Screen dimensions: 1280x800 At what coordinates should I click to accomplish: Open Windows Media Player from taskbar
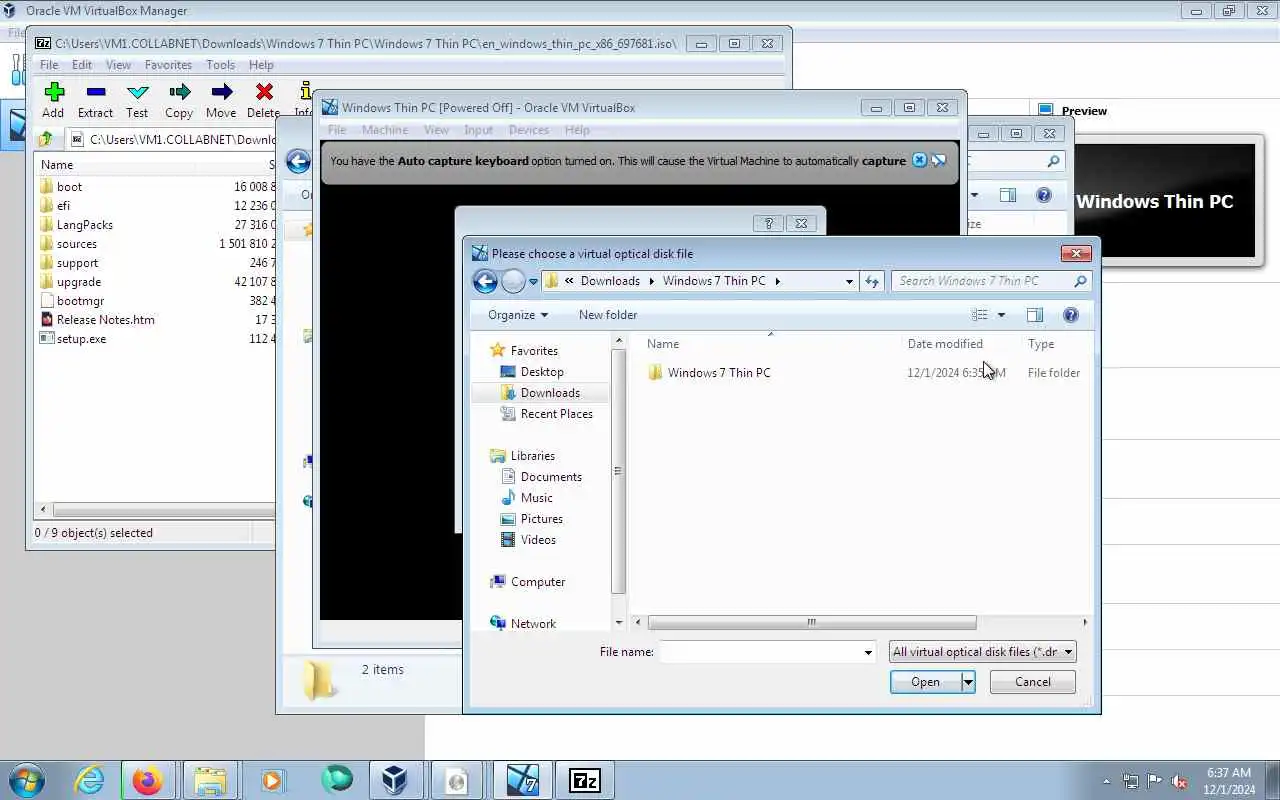(x=272, y=780)
